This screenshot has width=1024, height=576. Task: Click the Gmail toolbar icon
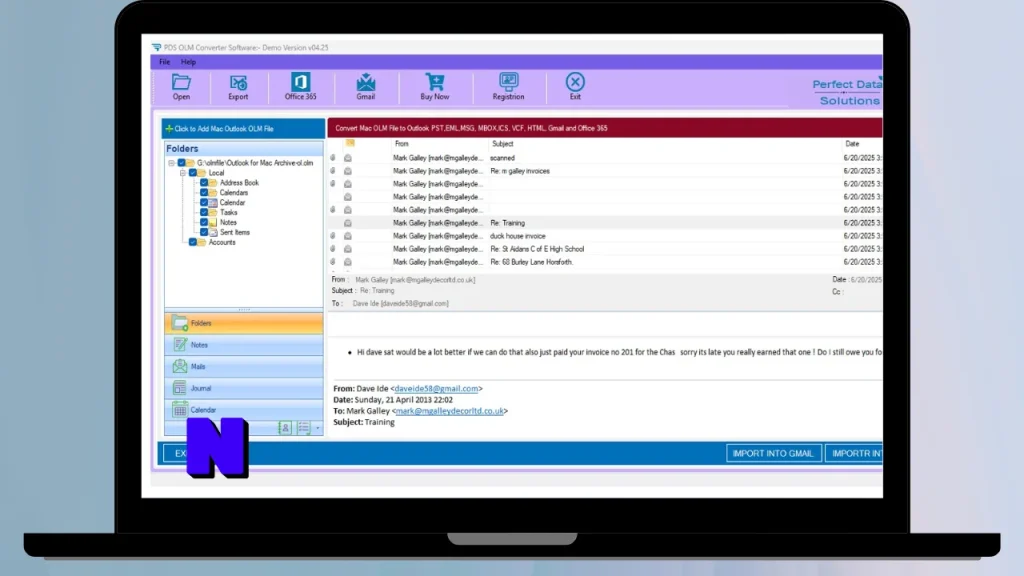(366, 87)
